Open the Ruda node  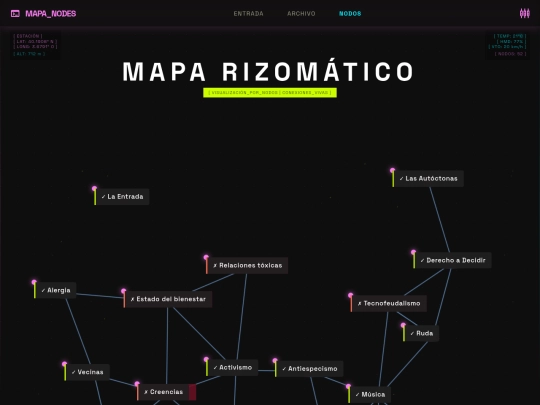[x=422, y=333]
